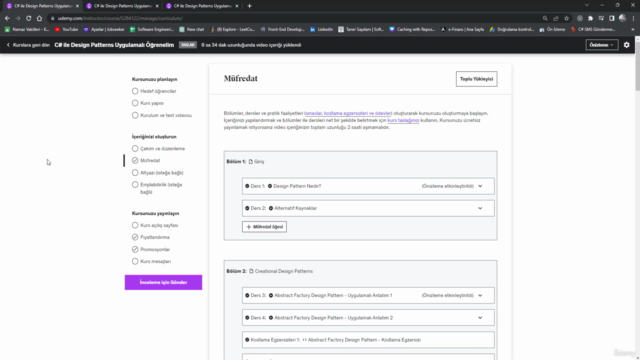Open the Chrome three-dot menu
The width and height of the screenshot is (640, 360).
[x=633, y=18]
